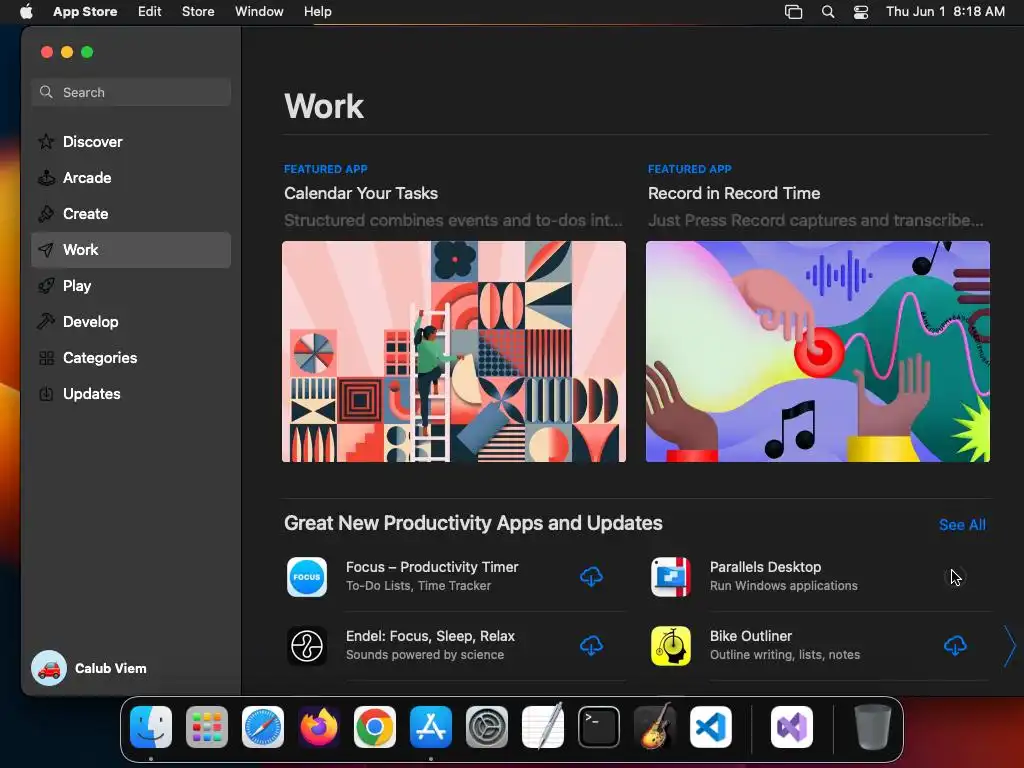The width and height of the screenshot is (1024, 768).
Task: Open Finder from the Dock
Action: (x=151, y=727)
